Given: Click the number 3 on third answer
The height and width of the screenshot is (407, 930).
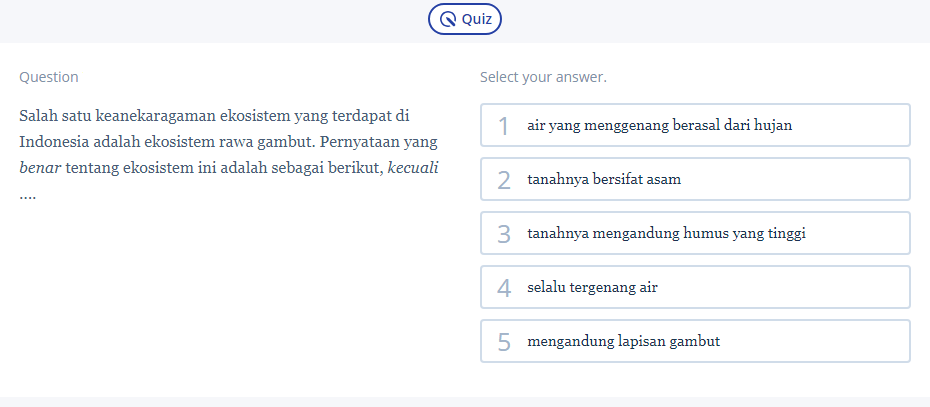Looking at the screenshot, I should [504, 234].
